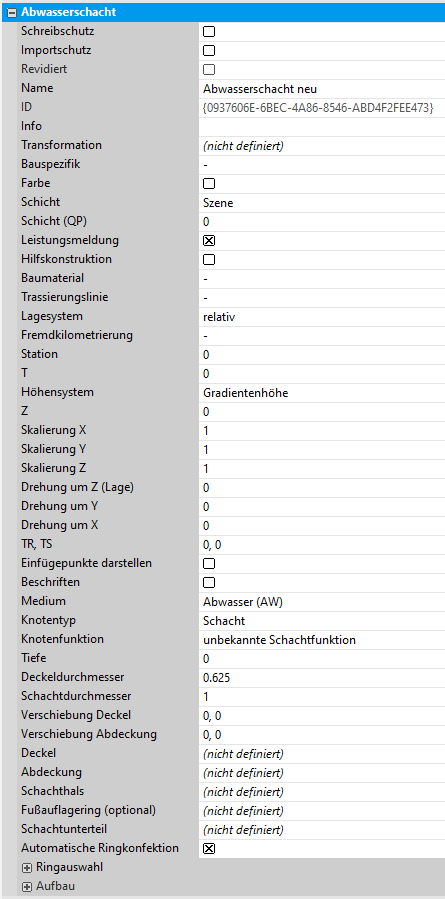The height and width of the screenshot is (899, 445).
Task: Expand the Aufbau group
Action: 26,886
